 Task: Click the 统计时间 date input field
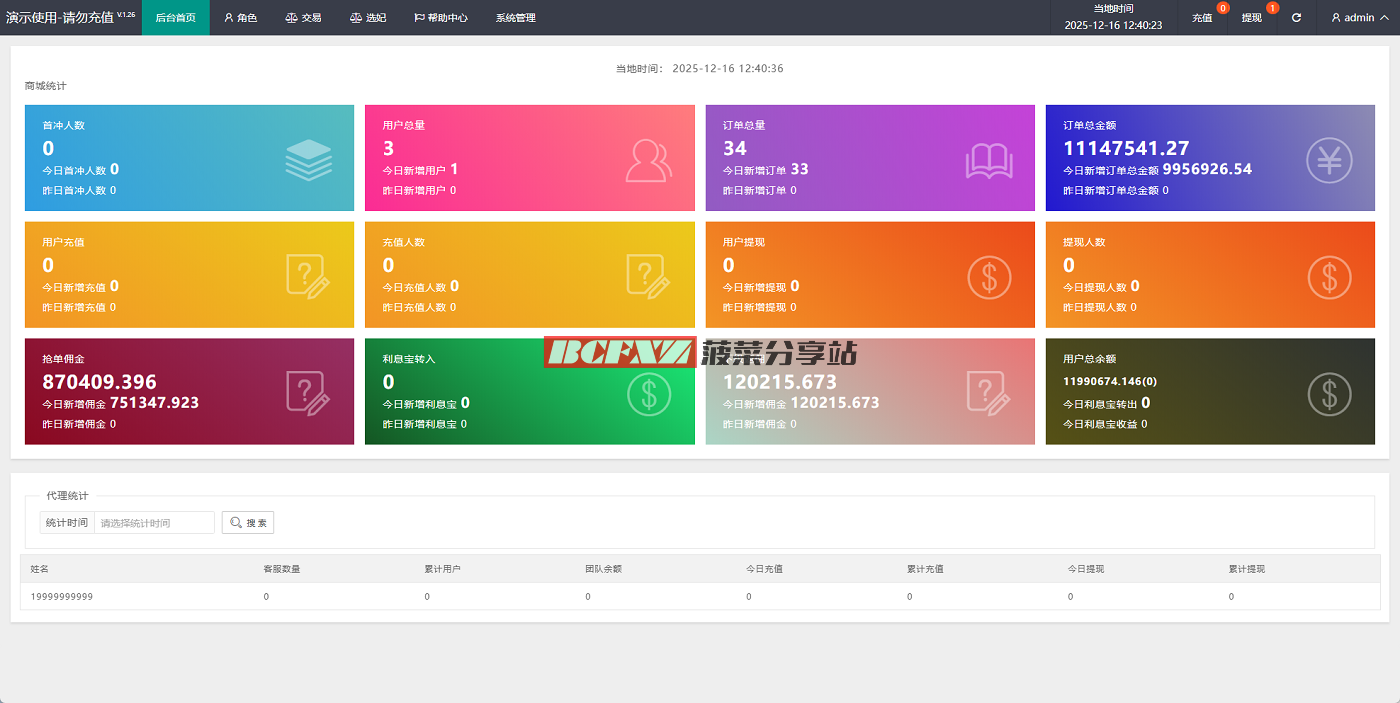click(x=154, y=523)
